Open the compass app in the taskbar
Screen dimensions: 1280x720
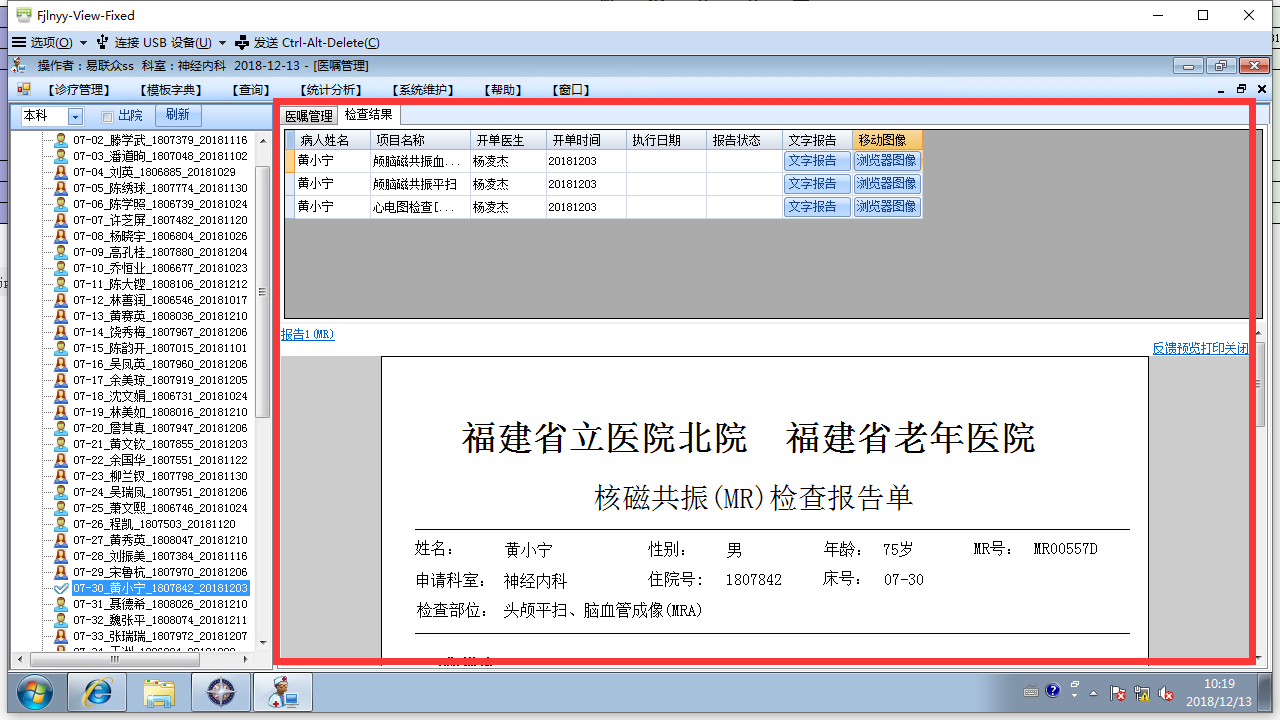[220, 692]
